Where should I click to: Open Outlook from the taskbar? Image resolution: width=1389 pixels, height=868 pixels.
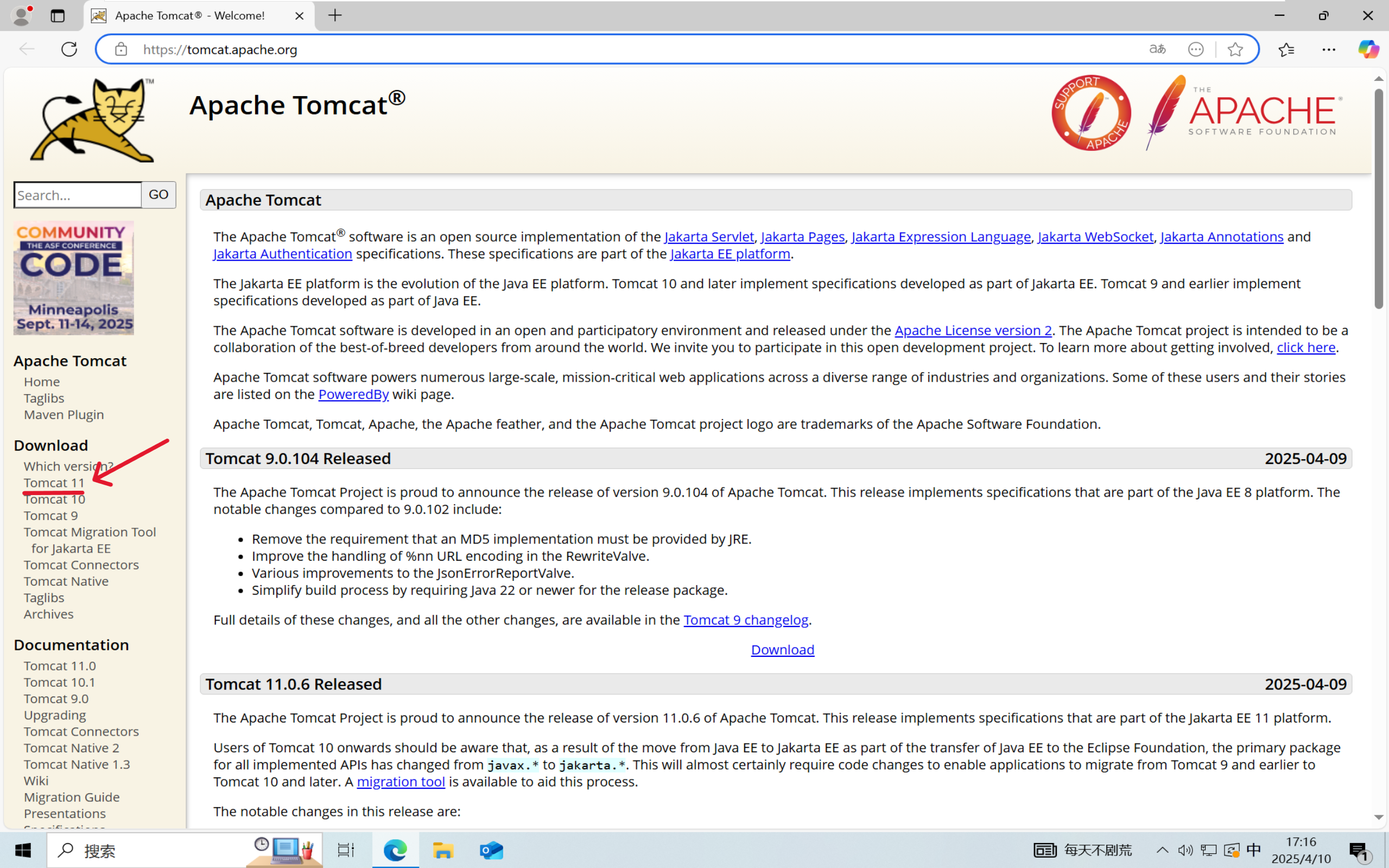491,850
